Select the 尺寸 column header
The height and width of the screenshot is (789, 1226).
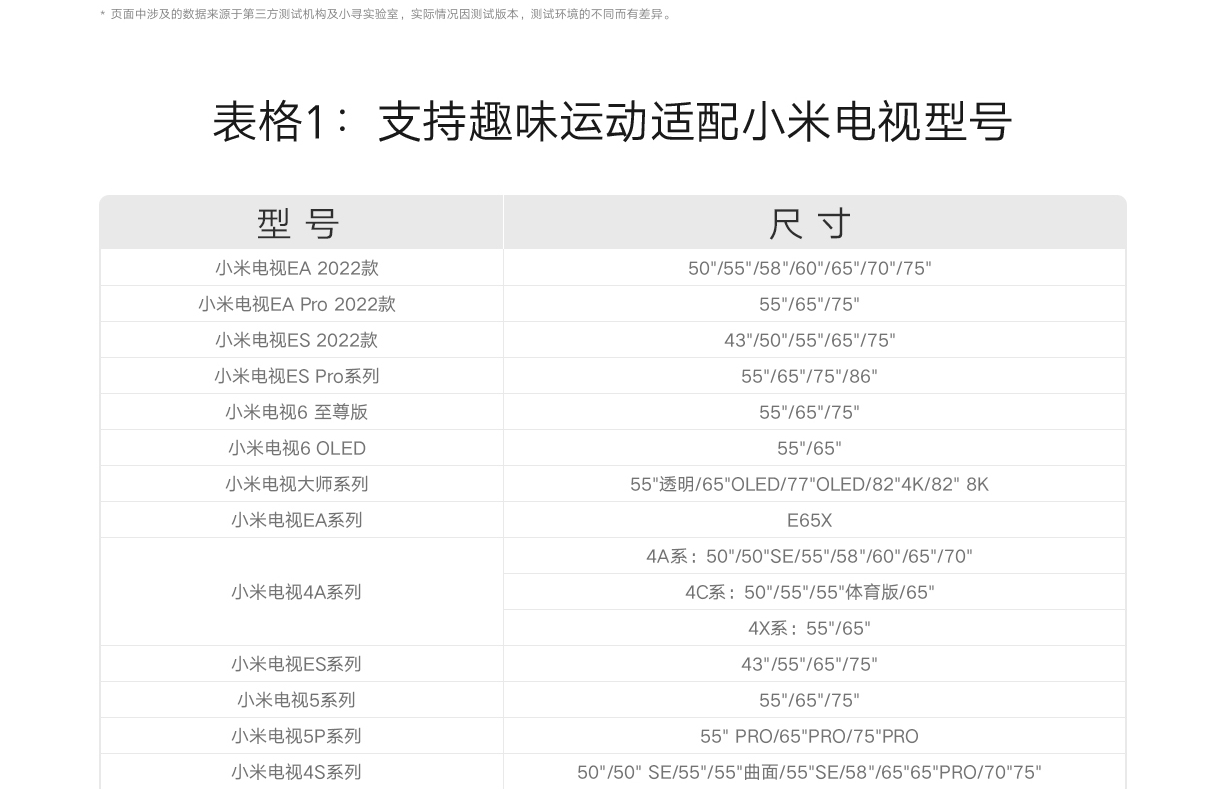(x=810, y=224)
